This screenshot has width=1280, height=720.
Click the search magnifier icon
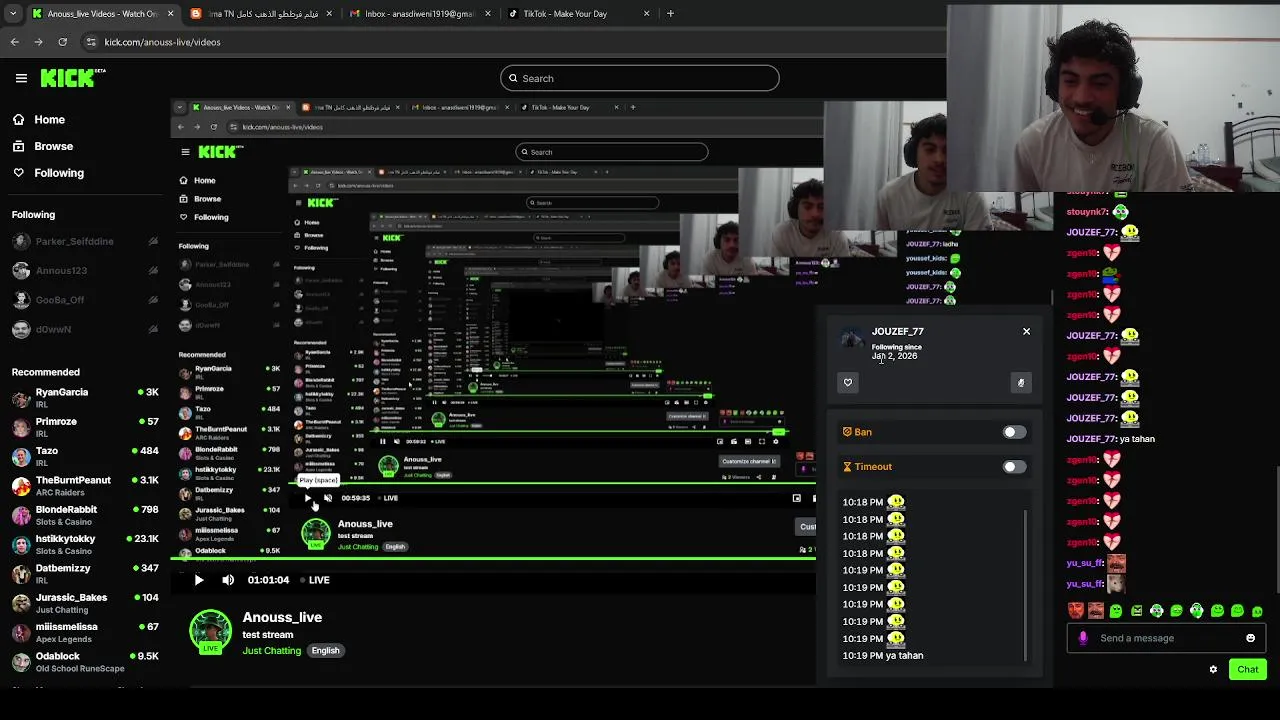click(x=513, y=78)
